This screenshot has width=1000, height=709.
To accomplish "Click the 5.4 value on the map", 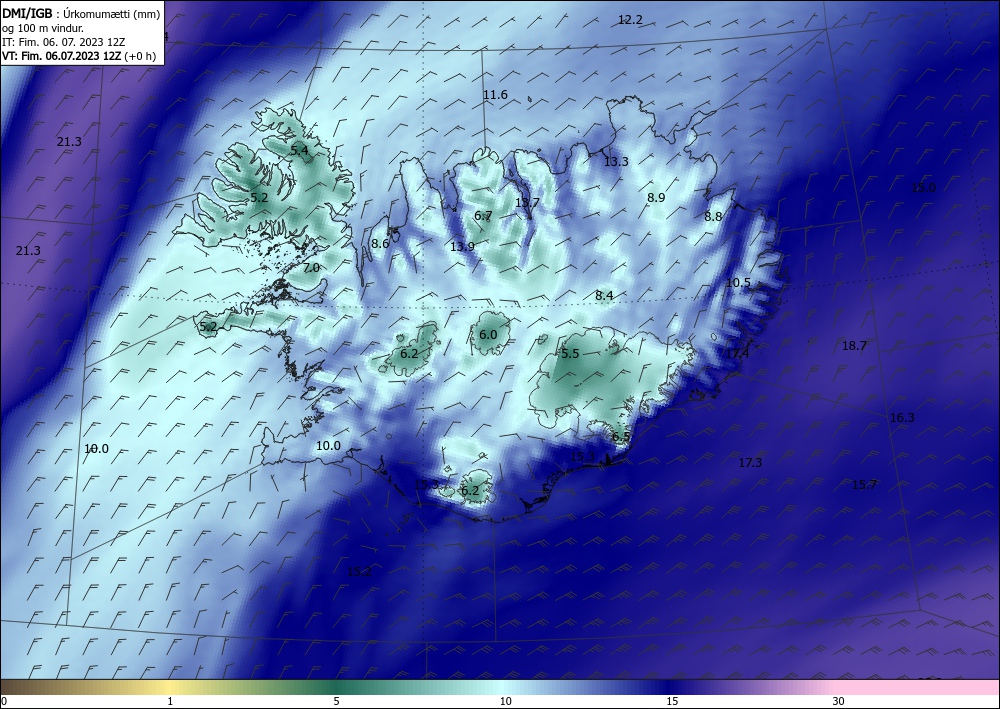I will click(x=299, y=151).
